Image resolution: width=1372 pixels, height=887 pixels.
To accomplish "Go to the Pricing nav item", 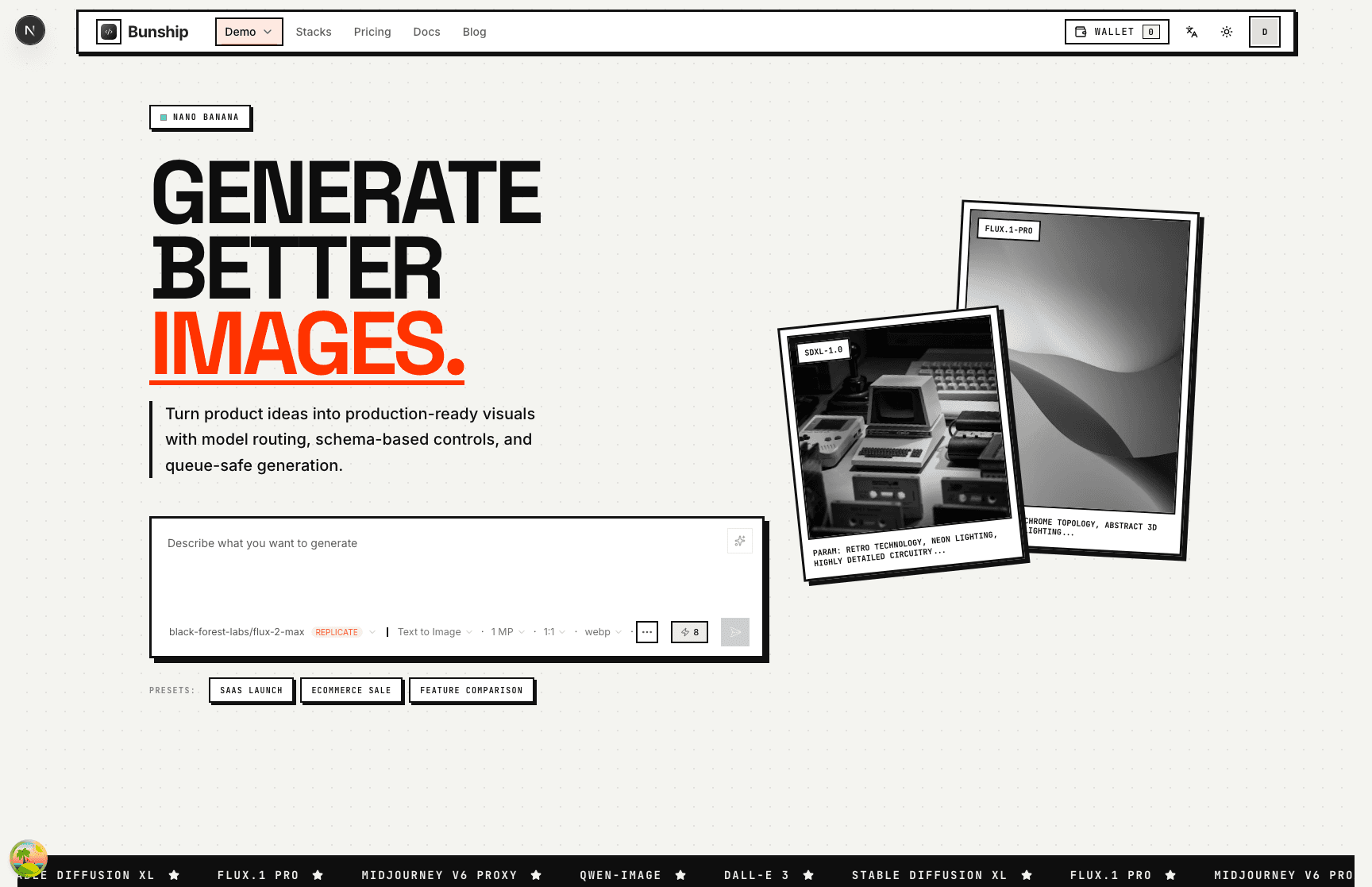I will 372,32.
